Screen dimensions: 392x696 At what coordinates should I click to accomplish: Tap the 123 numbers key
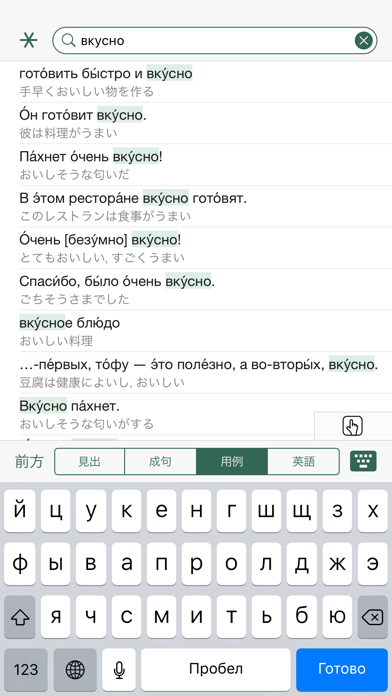26,669
